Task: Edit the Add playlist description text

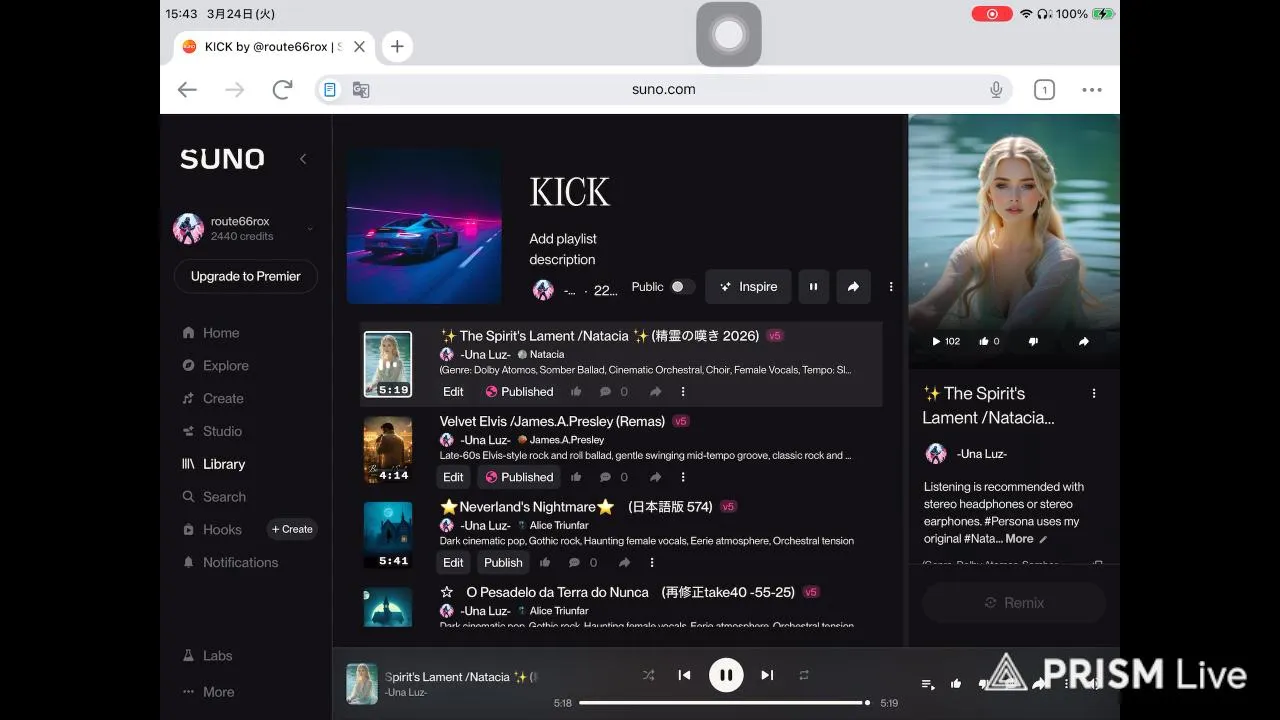Action: pyautogui.click(x=562, y=249)
